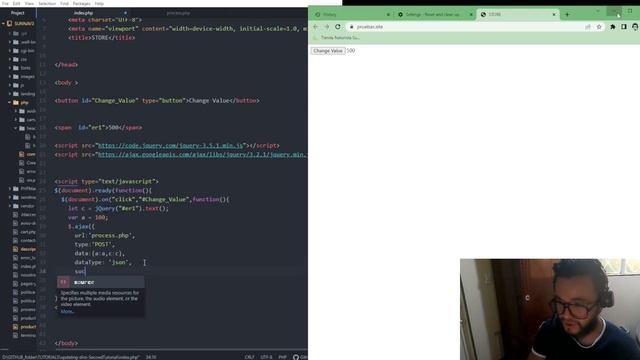
Task: Click the Change Value button in the browser page
Action: (328, 51)
